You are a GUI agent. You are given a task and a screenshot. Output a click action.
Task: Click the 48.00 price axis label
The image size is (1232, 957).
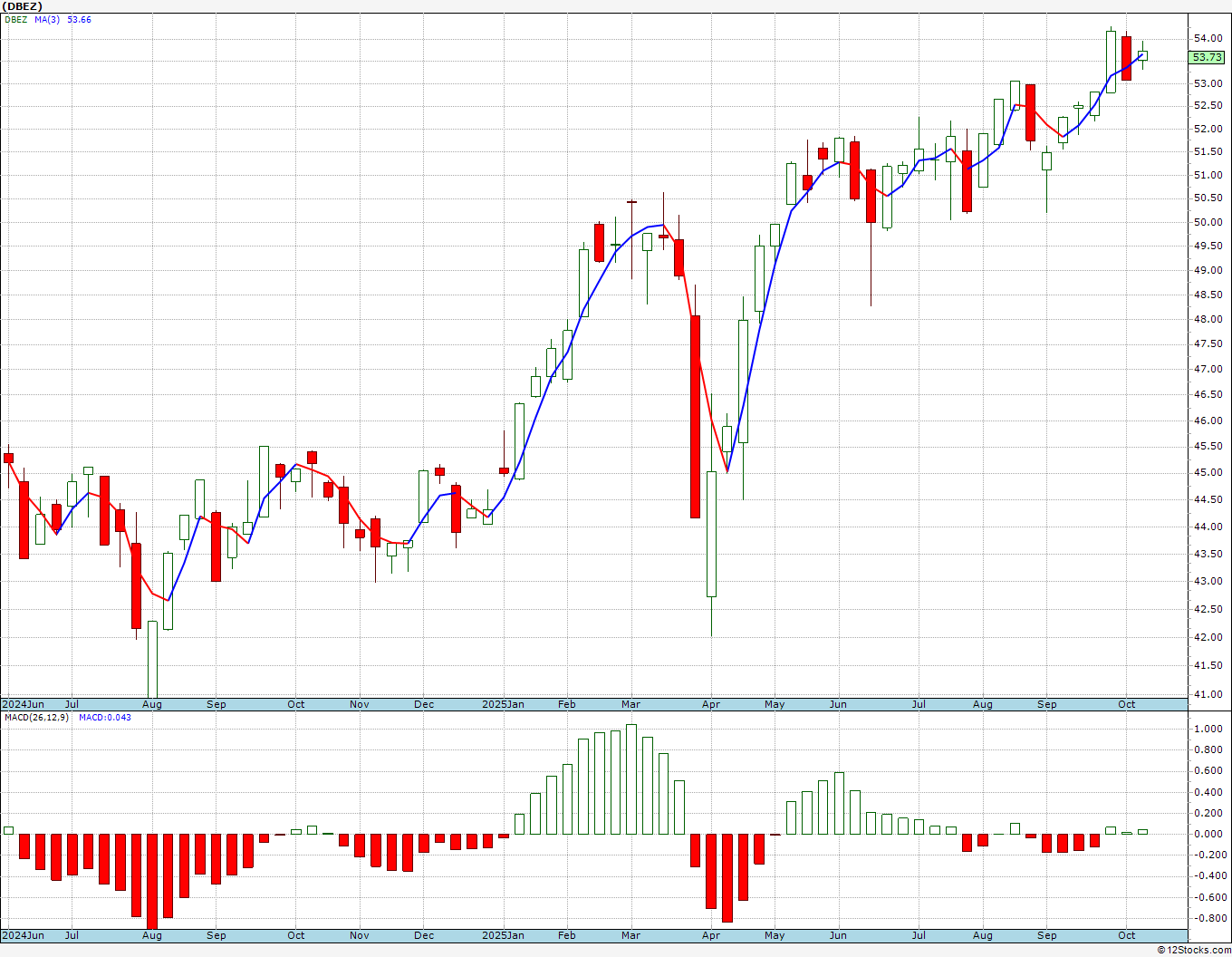click(1208, 319)
